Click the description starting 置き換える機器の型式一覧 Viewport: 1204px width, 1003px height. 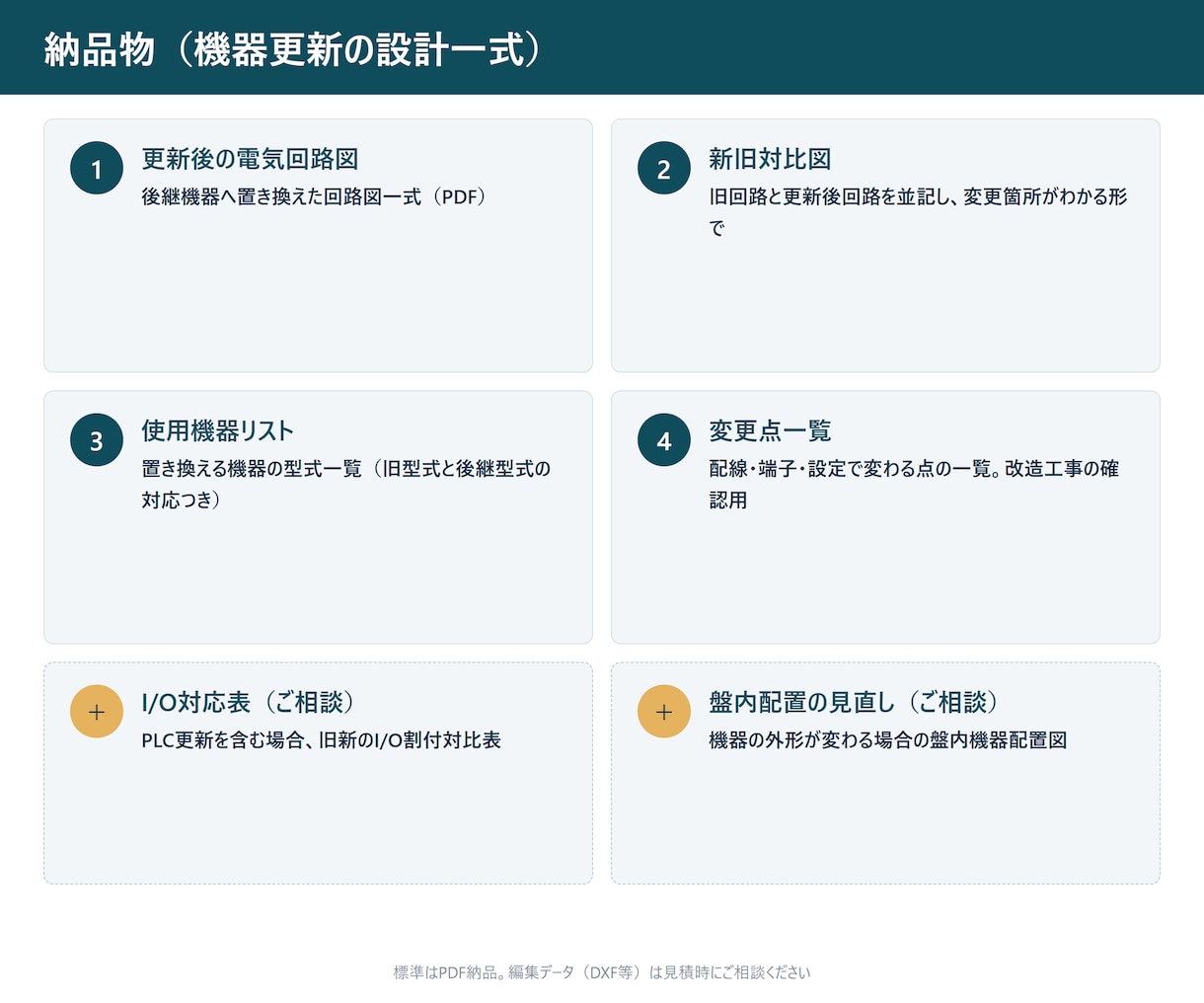click(x=346, y=484)
